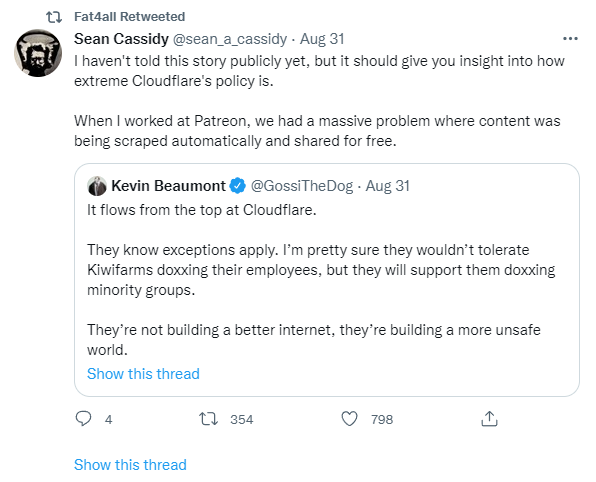Click the reply speech bubble icon
The width and height of the screenshot is (596, 482).
(x=83, y=419)
